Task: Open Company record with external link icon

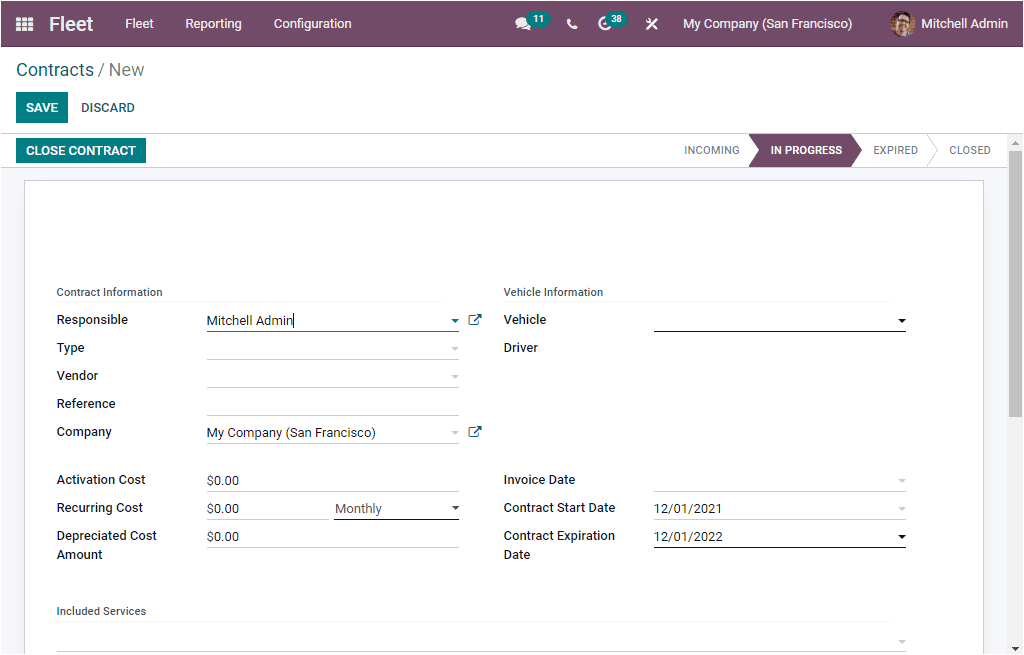Action: point(475,431)
